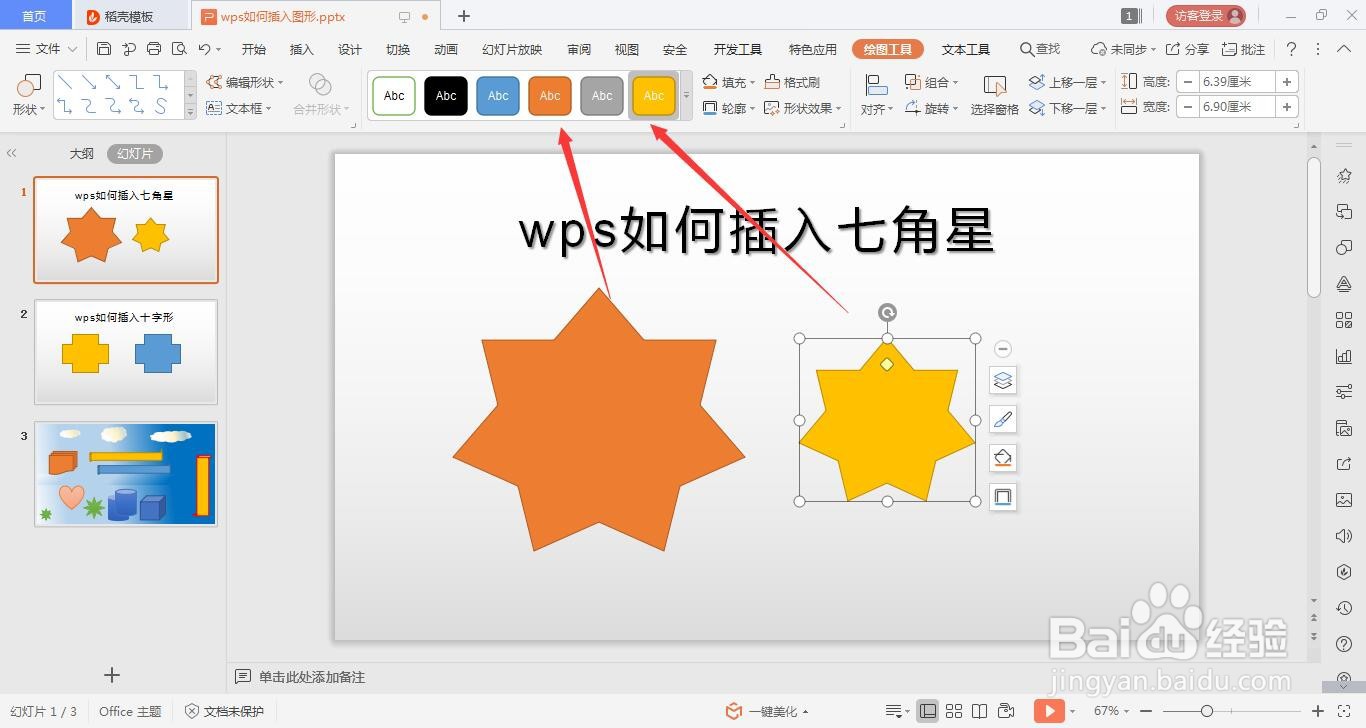Click the slideshow play button in status bar
This screenshot has width=1366, height=728.
[1049, 711]
